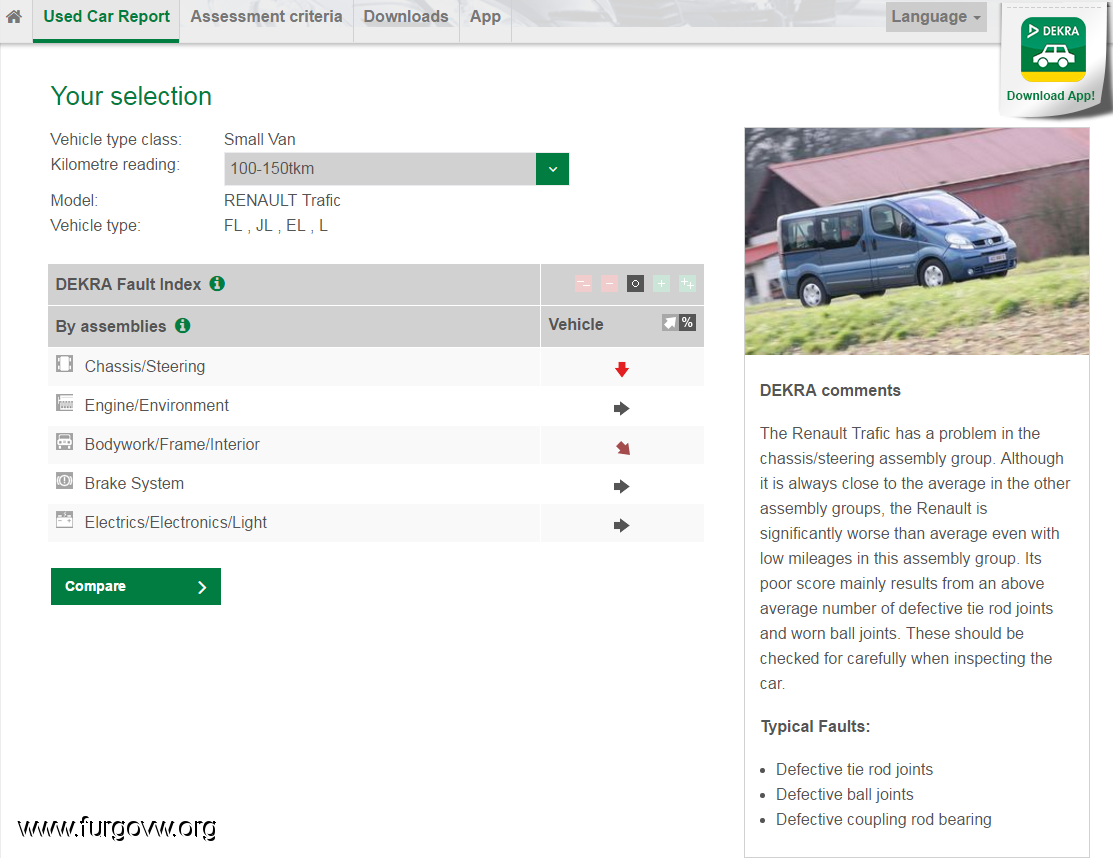Screen dimensions: 1113x858
Task: Switch Vehicle column to arrow view
Action: (669, 323)
